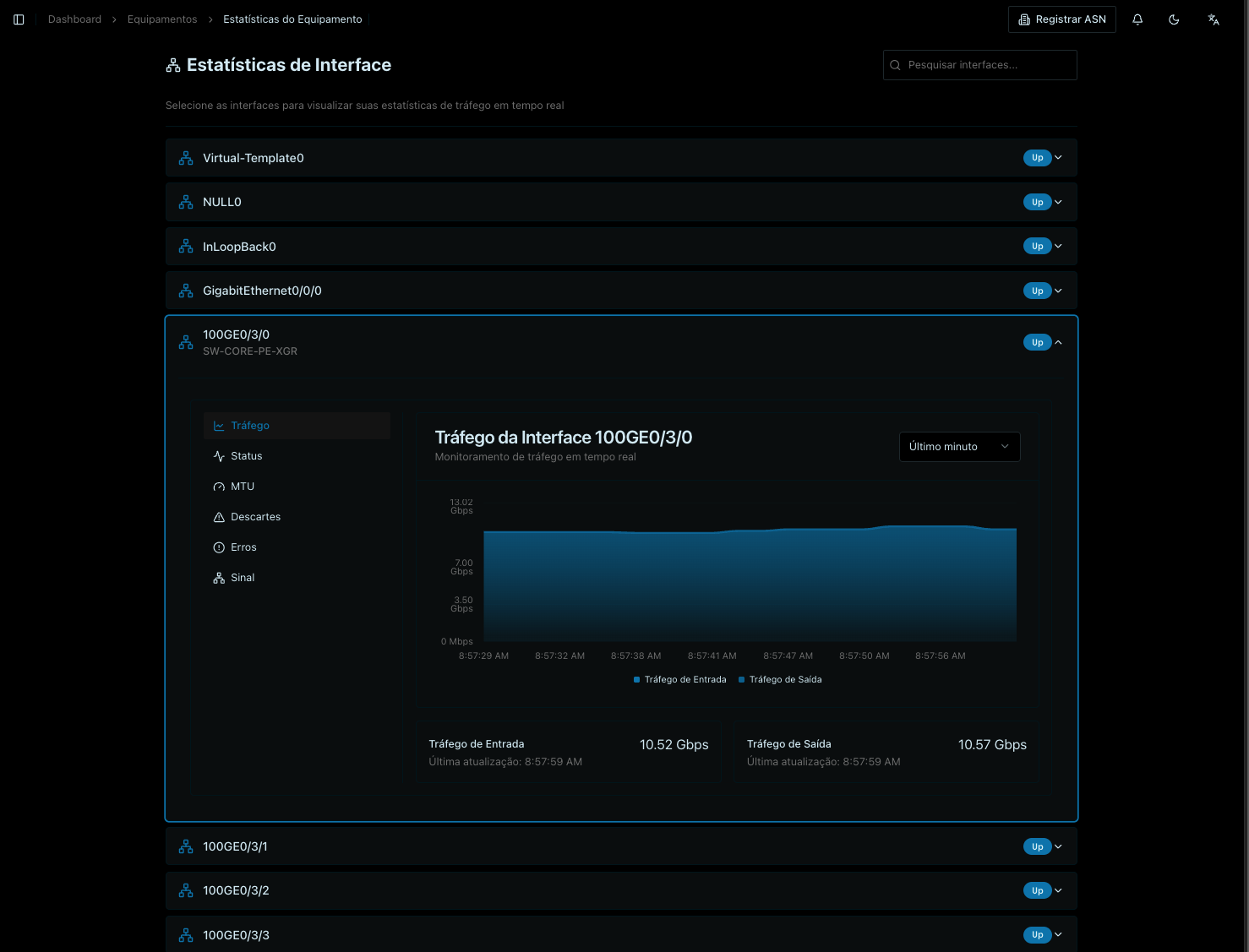The width and height of the screenshot is (1249, 952).
Task: Click the Erros alert circle icon
Action: click(219, 547)
